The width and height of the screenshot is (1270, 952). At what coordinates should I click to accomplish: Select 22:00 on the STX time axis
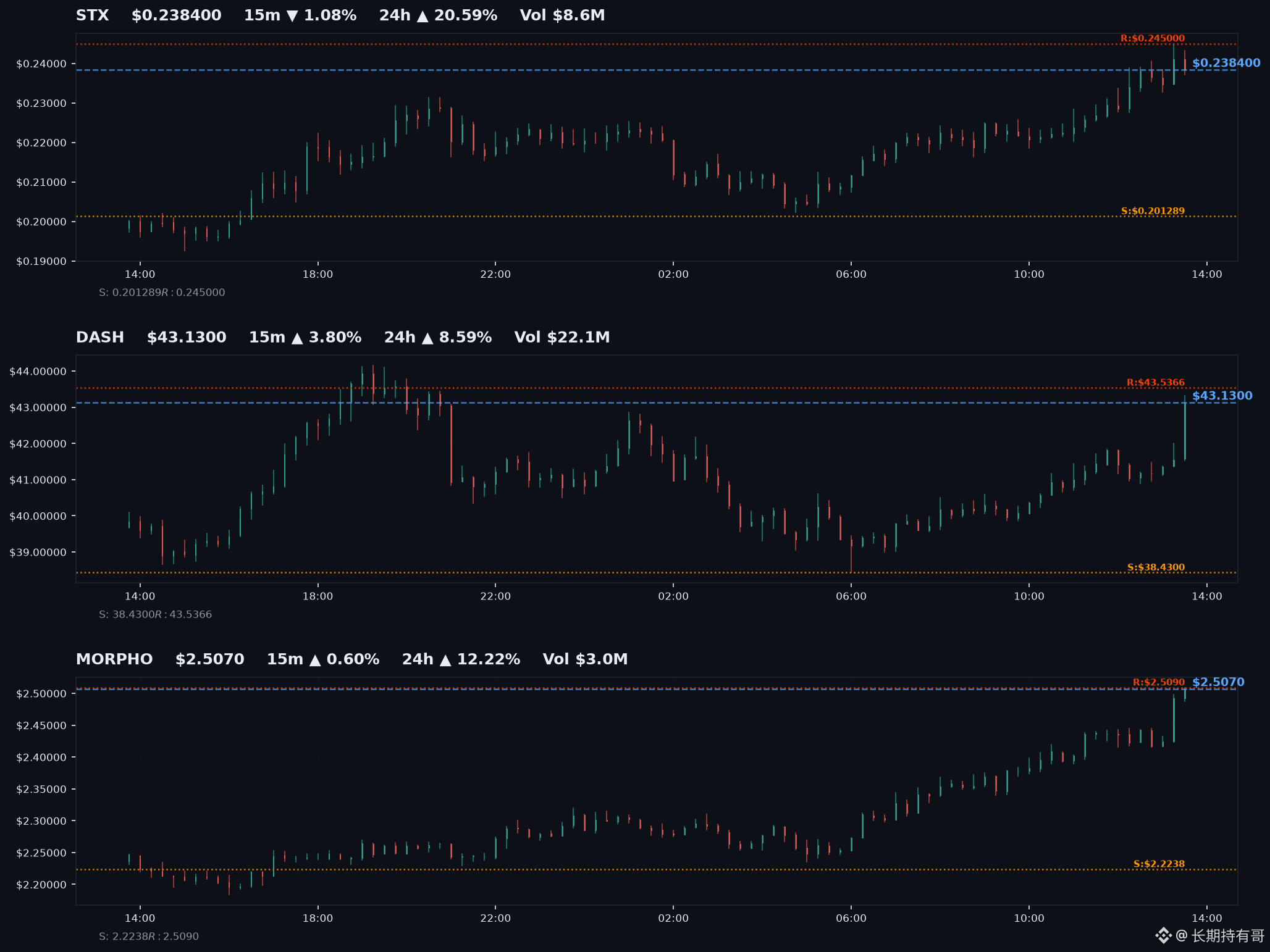click(495, 275)
